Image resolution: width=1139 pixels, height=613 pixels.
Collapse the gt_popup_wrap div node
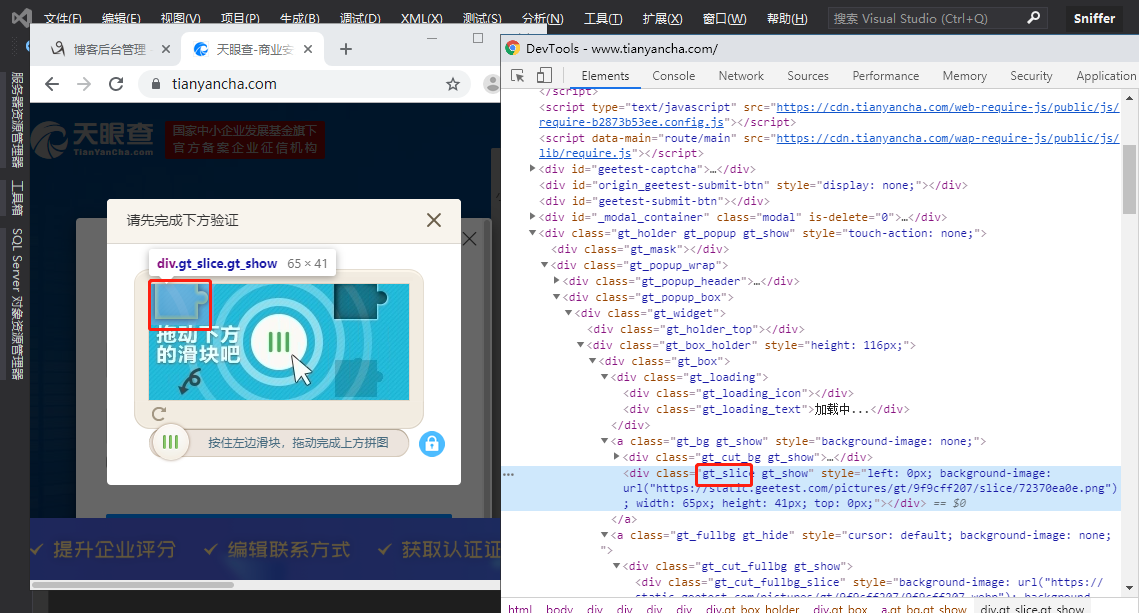coord(544,265)
